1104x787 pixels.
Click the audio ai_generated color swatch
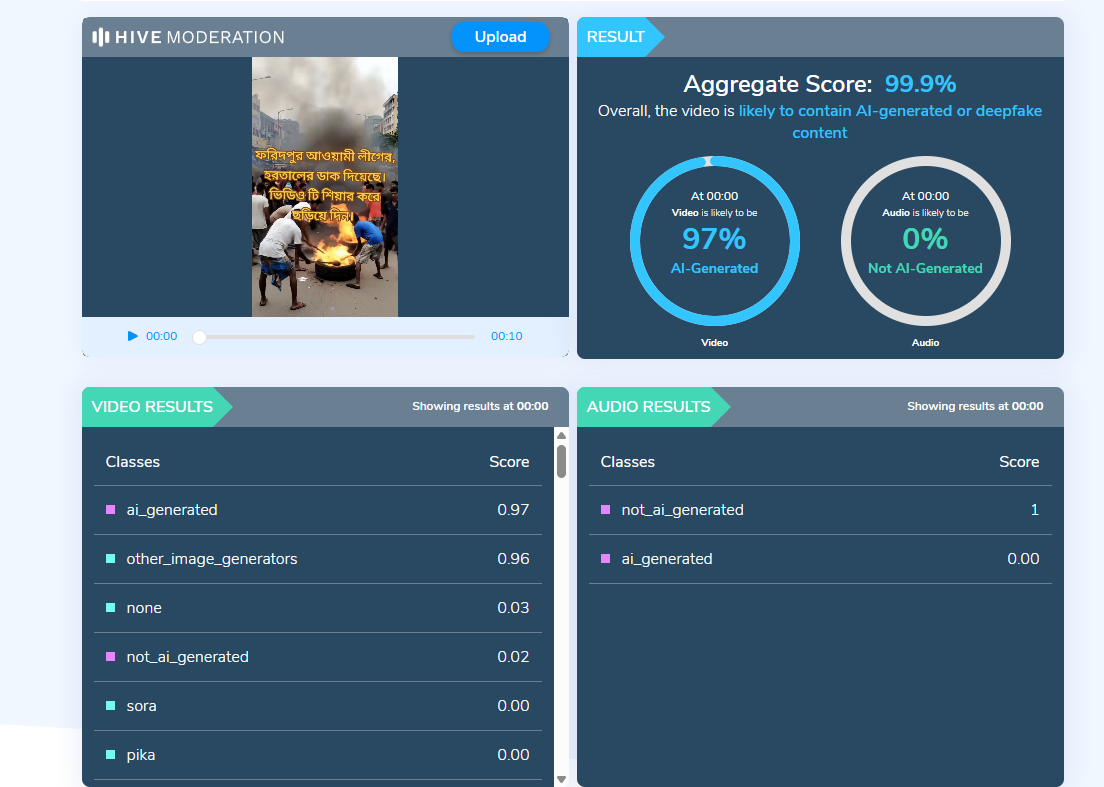pyautogui.click(x=606, y=558)
